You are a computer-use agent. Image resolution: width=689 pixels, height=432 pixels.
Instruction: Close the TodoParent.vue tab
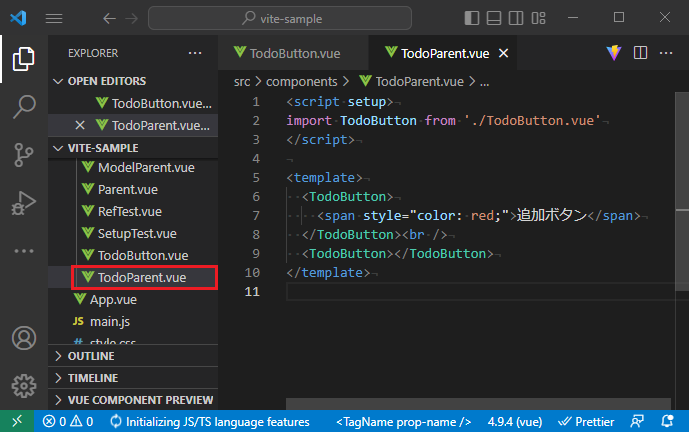(504, 53)
